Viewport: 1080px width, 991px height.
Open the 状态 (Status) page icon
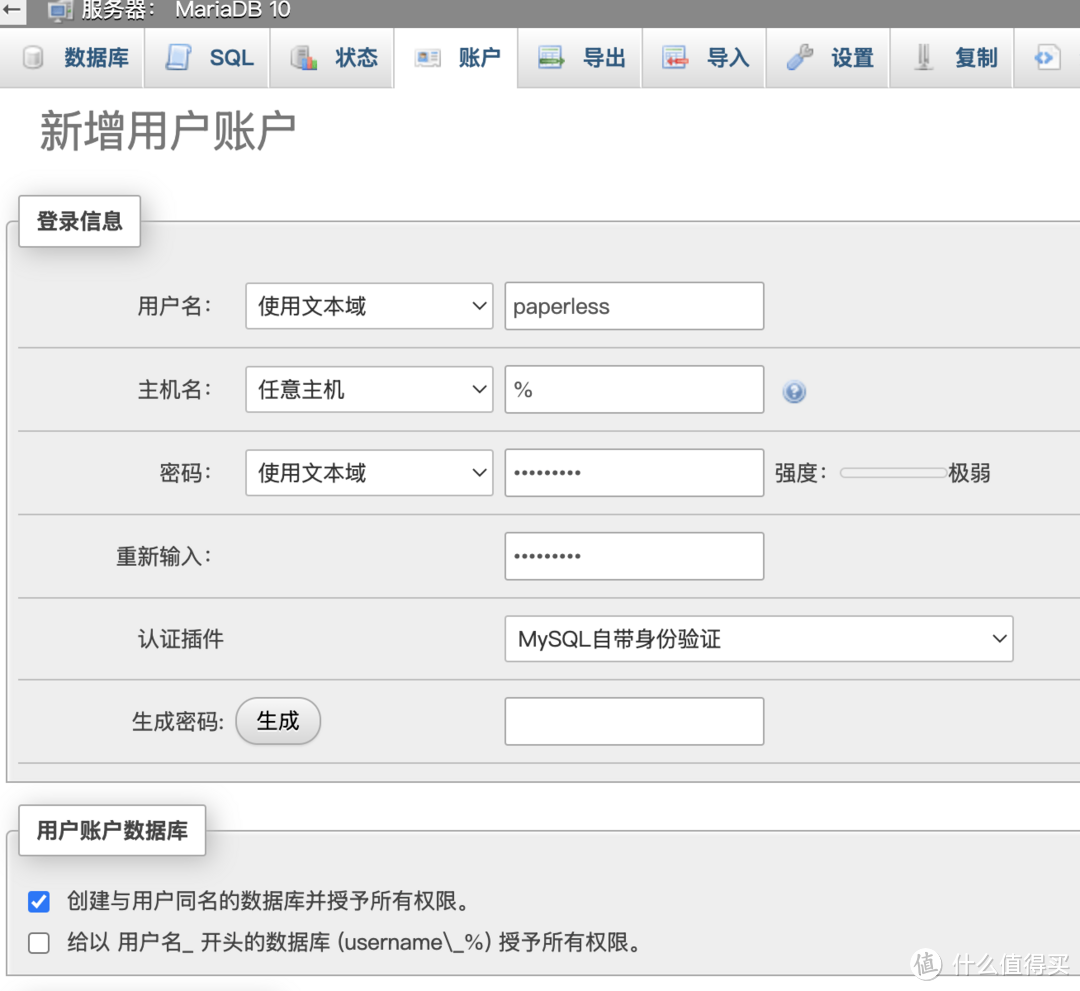coord(304,57)
